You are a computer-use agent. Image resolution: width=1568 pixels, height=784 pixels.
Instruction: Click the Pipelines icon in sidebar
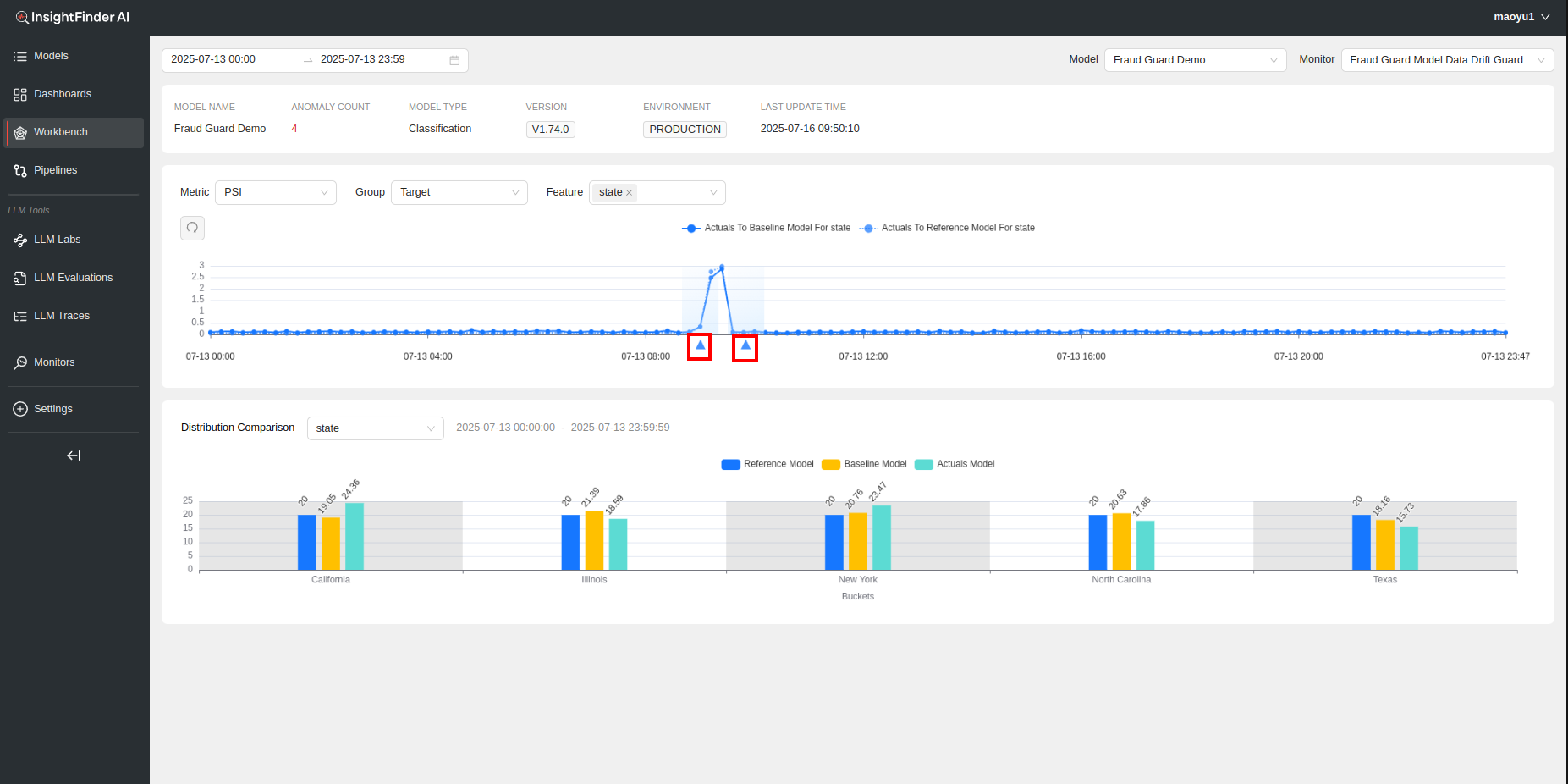click(20, 171)
